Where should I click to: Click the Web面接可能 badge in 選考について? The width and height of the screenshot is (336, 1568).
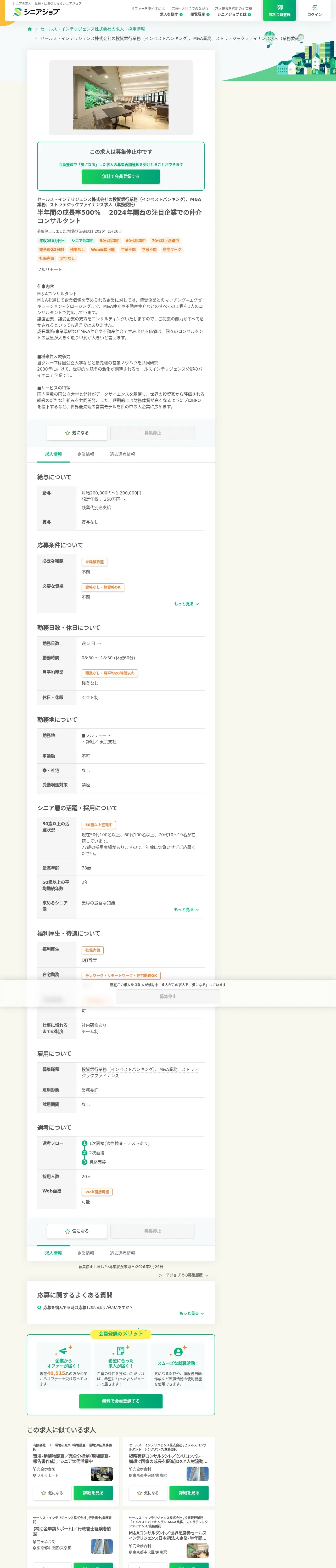97,1192
